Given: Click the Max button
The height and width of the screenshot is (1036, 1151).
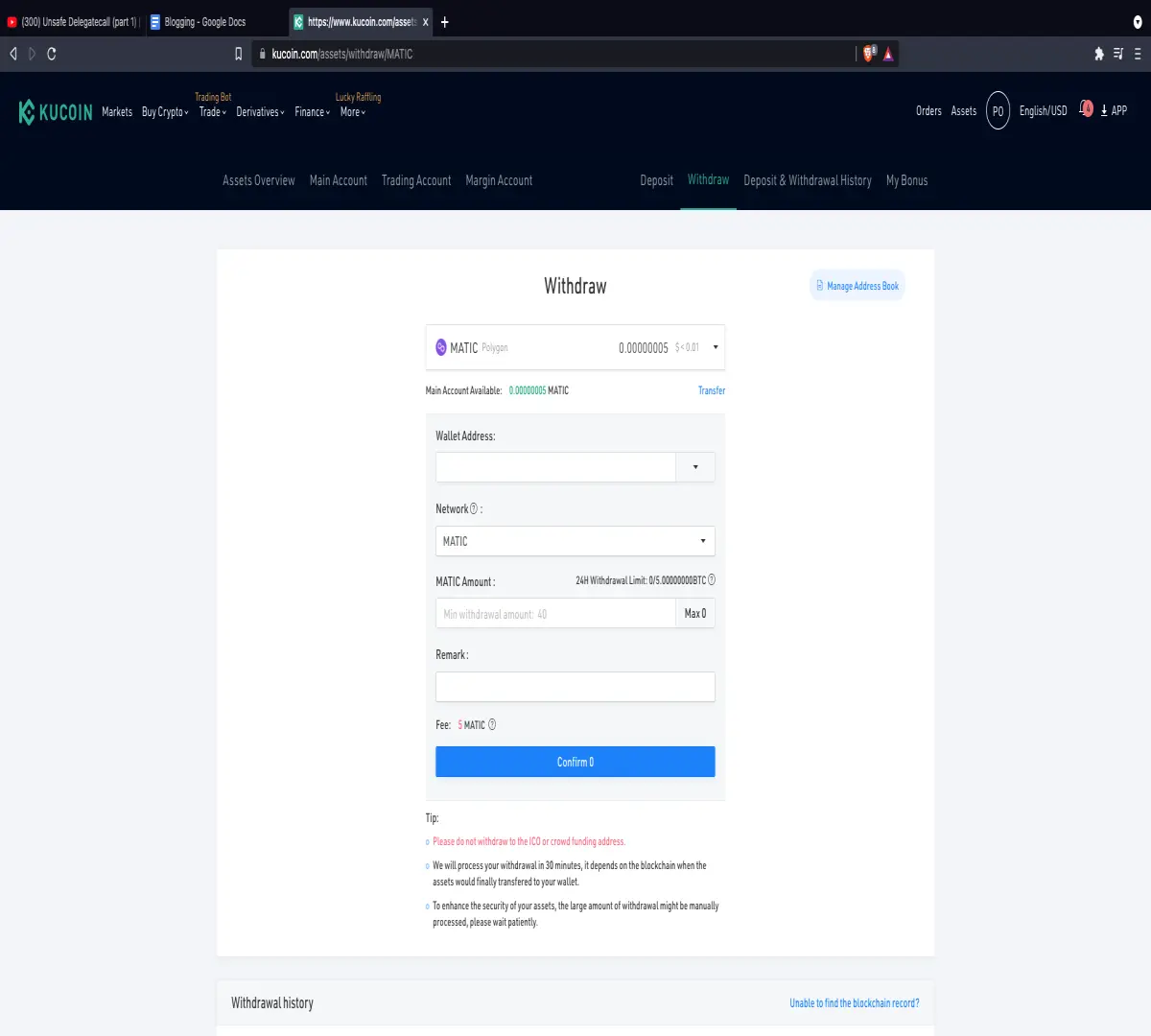Looking at the screenshot, I should coord(695,613).
